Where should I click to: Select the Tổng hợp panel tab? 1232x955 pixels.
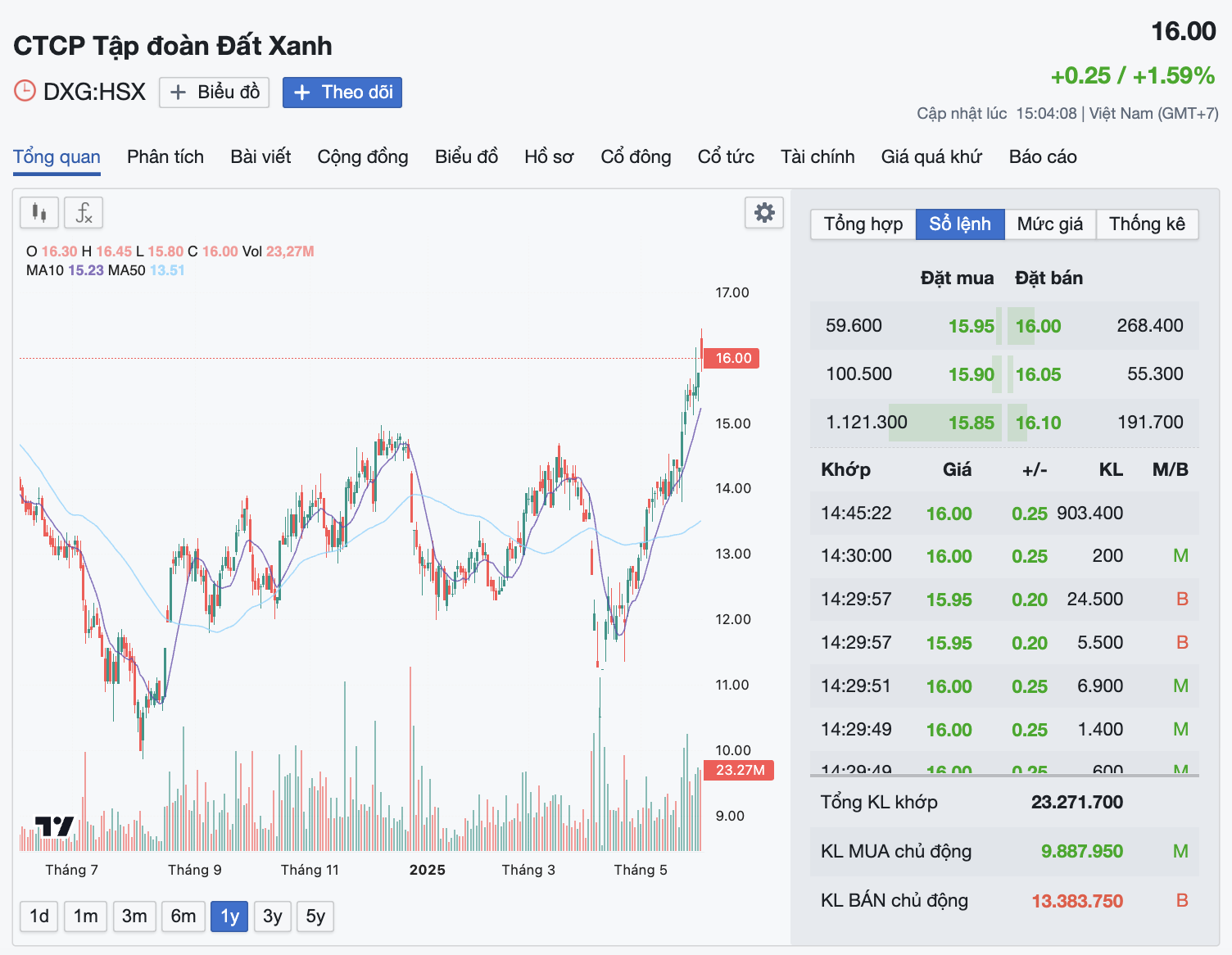[863, 224]
